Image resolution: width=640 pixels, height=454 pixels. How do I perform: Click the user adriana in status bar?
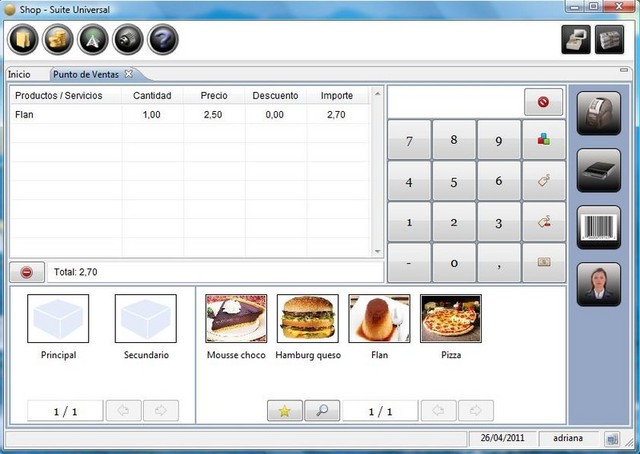(568, 438)
